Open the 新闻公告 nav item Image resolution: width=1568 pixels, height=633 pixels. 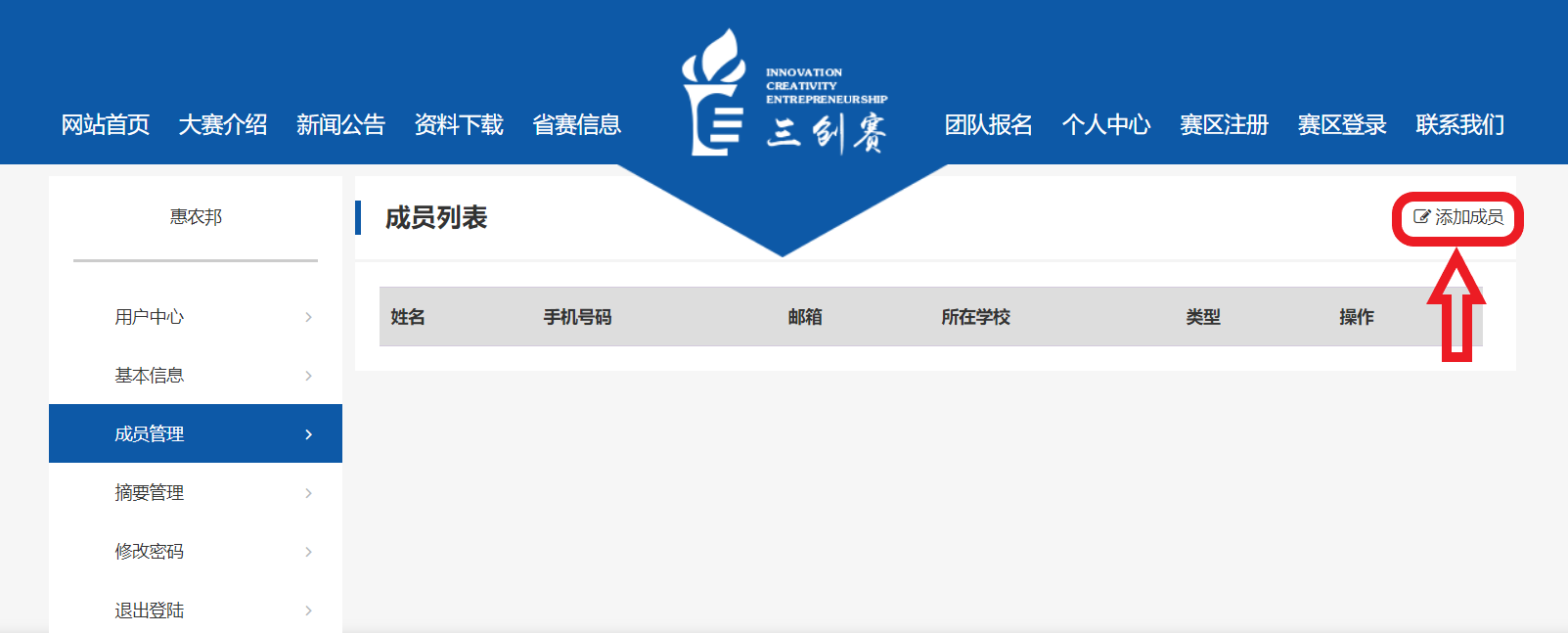(x=340, y=125)
